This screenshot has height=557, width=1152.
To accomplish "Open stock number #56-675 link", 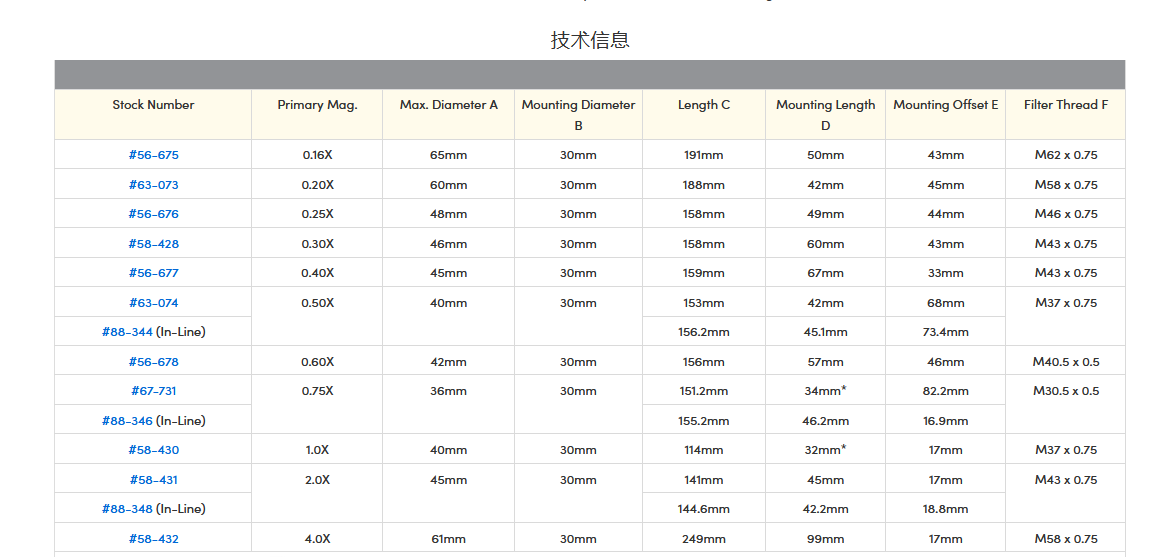I will tap(153, 155).
